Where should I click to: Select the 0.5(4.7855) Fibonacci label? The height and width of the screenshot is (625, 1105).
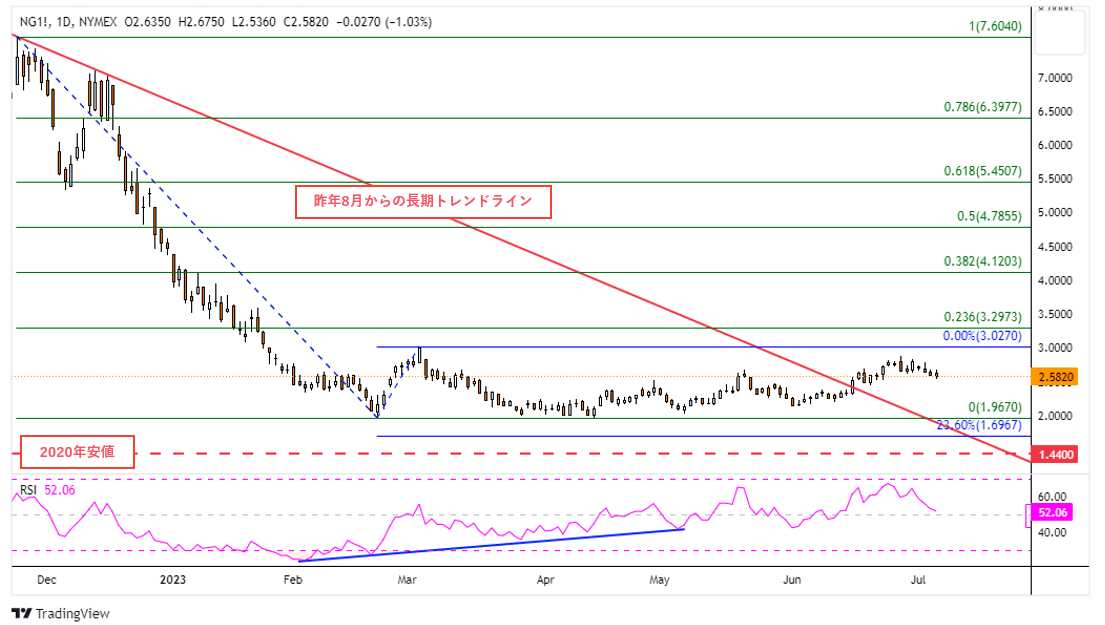(x=989, y=216)
